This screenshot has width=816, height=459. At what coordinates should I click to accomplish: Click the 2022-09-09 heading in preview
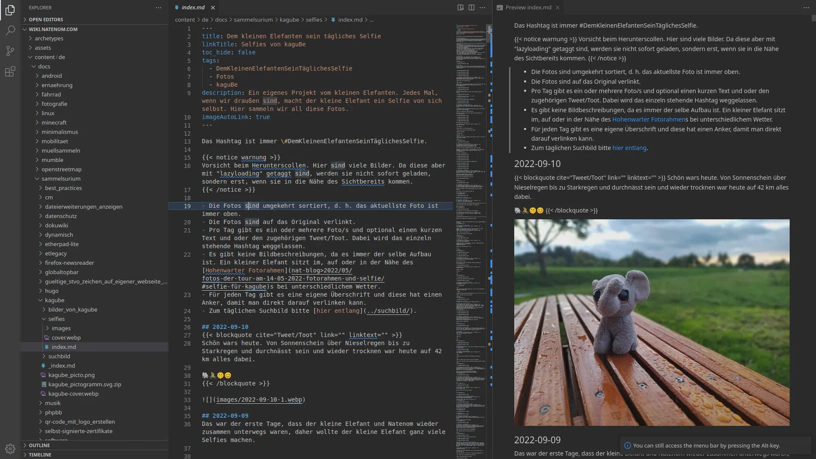coord(537,440)
